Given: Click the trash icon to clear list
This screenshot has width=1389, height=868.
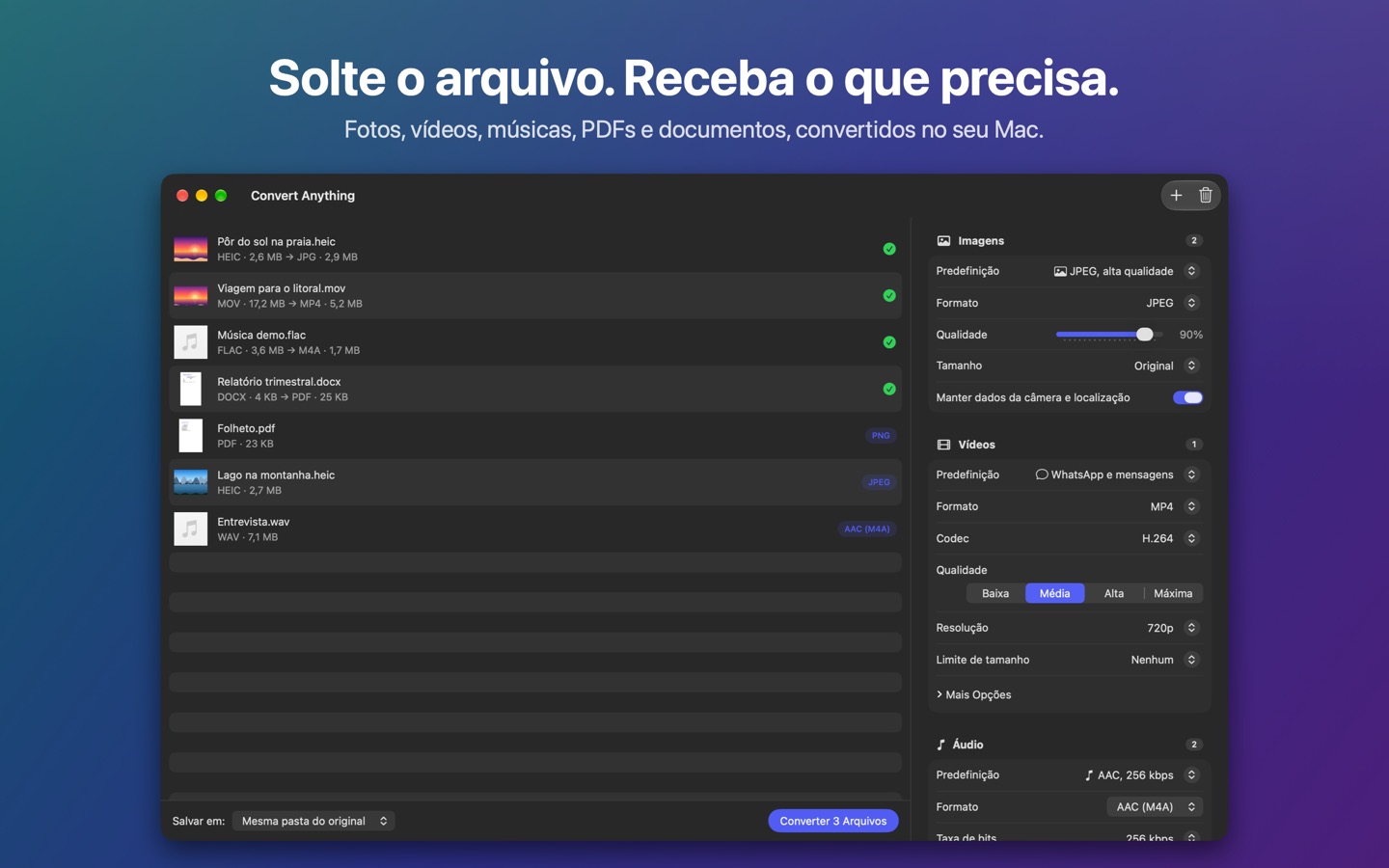Looking at the screenshot, I should [1206, 196].
